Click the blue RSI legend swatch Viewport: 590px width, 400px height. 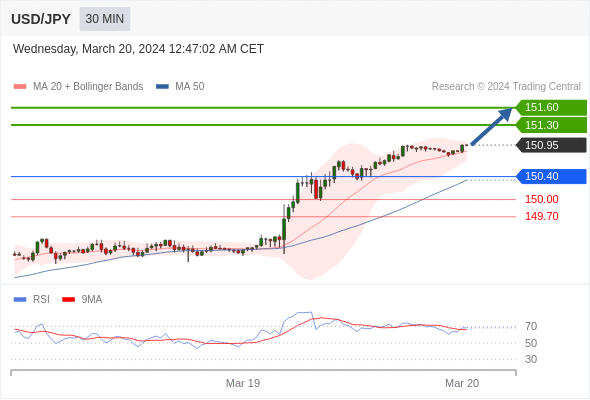(20, 300)
